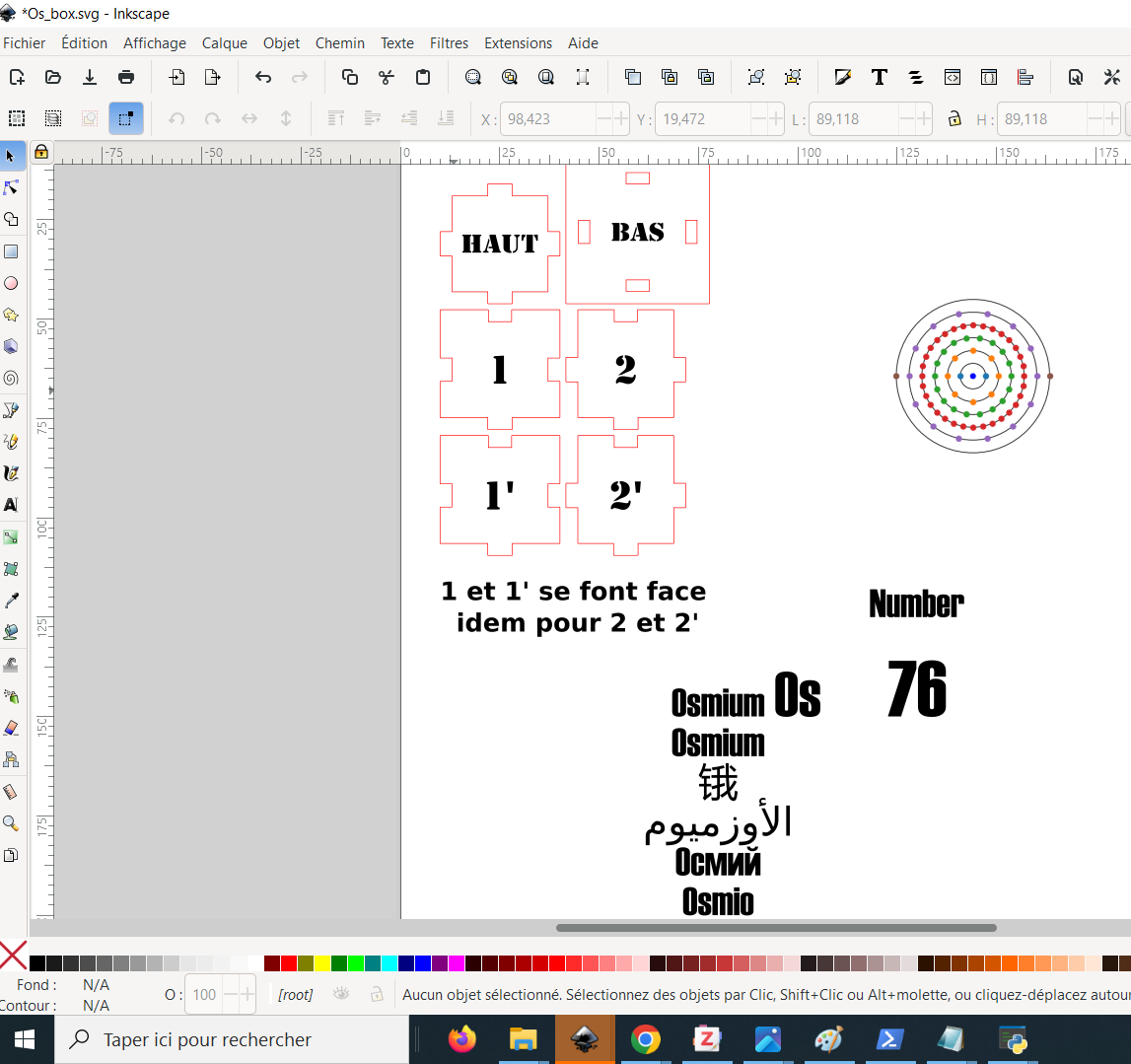This screenshot has width=1131, height=1064.
Task: Select the Node editing tool
Action: tap(11, 187)
